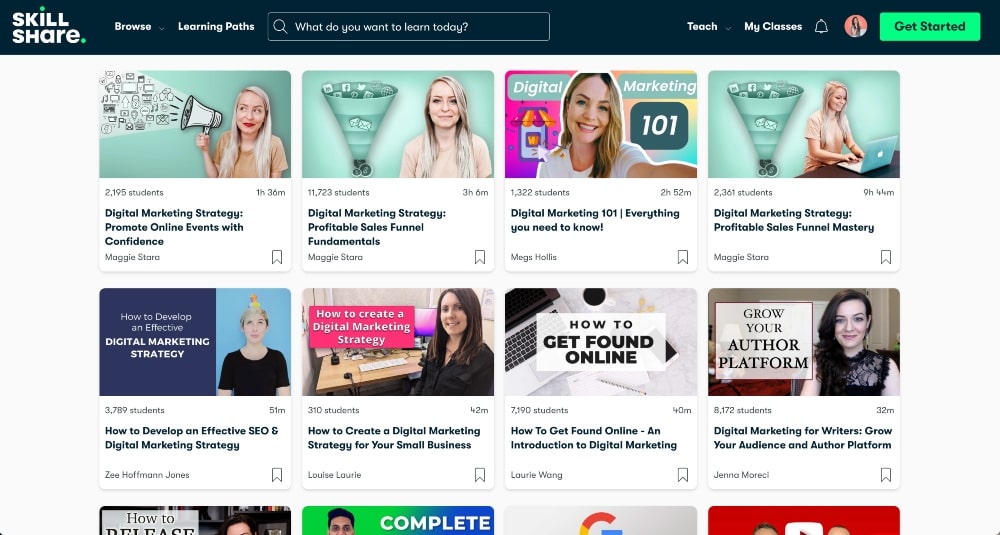Open the Digital Marketing 101 thumbnail
The width and height of the screenshot is (1000, 535).
click(x=601, y=124)
